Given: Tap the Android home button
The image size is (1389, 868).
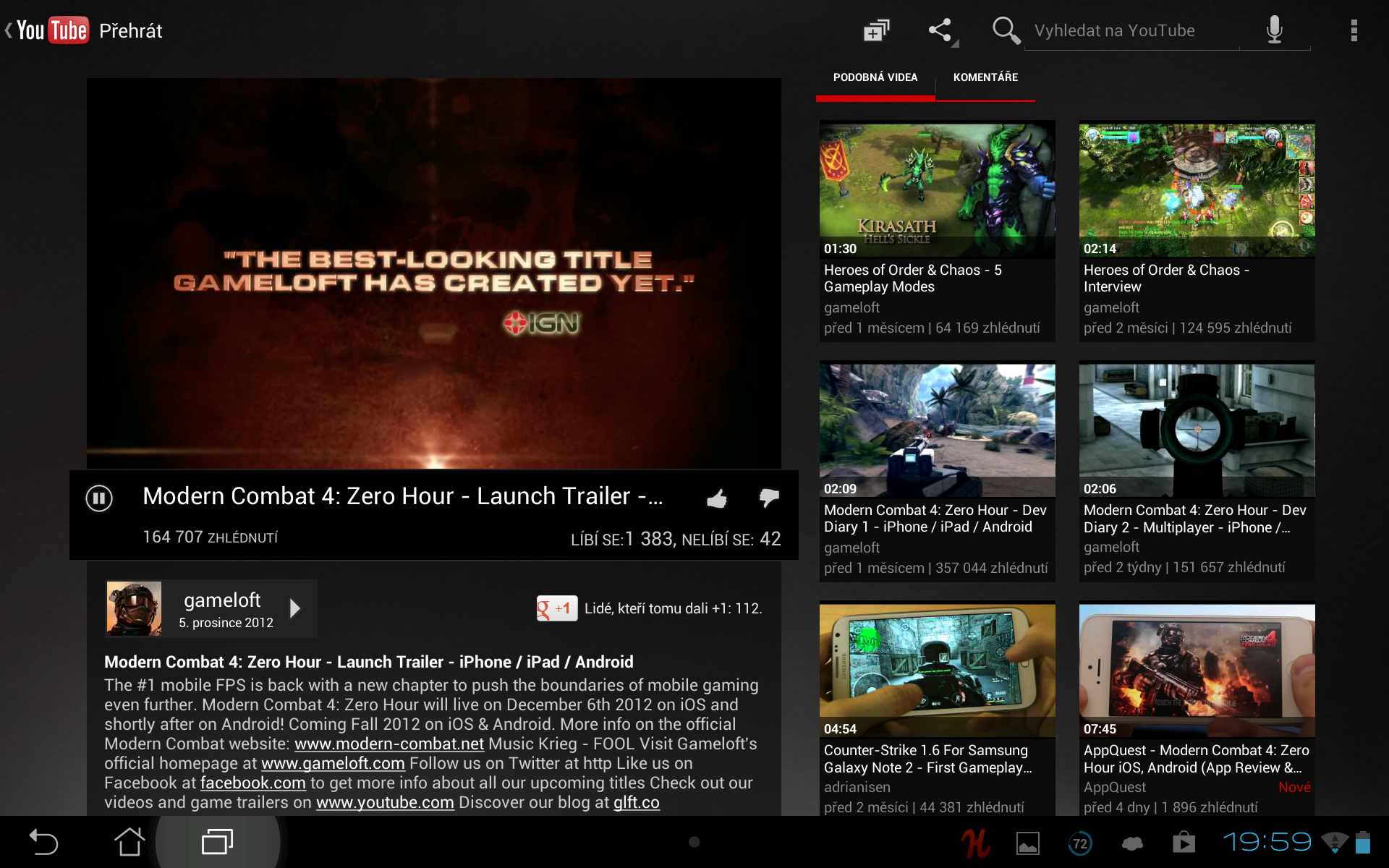Looking at the screenshot, I should (129, 842).
